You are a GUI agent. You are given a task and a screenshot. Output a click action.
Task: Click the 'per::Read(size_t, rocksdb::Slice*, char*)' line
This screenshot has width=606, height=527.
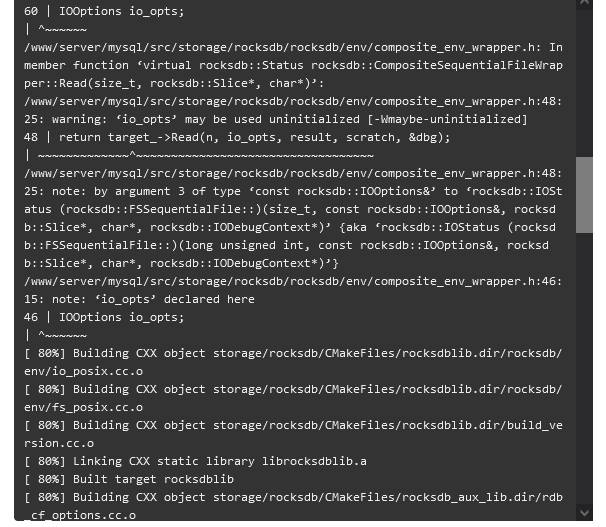[174, 83]
